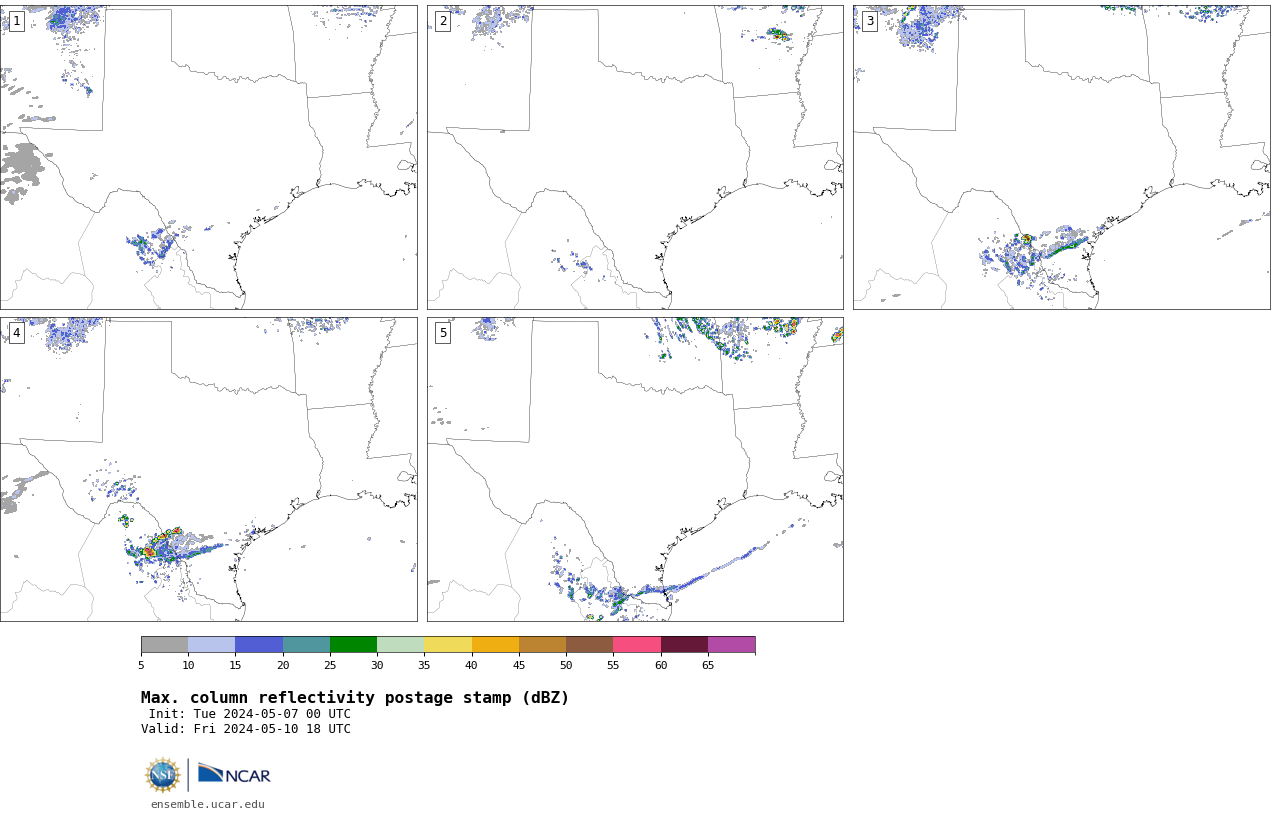Click the NSF logo icon
The height and width of the screenshot is (815, 1280).
click(x=162, y=775)
